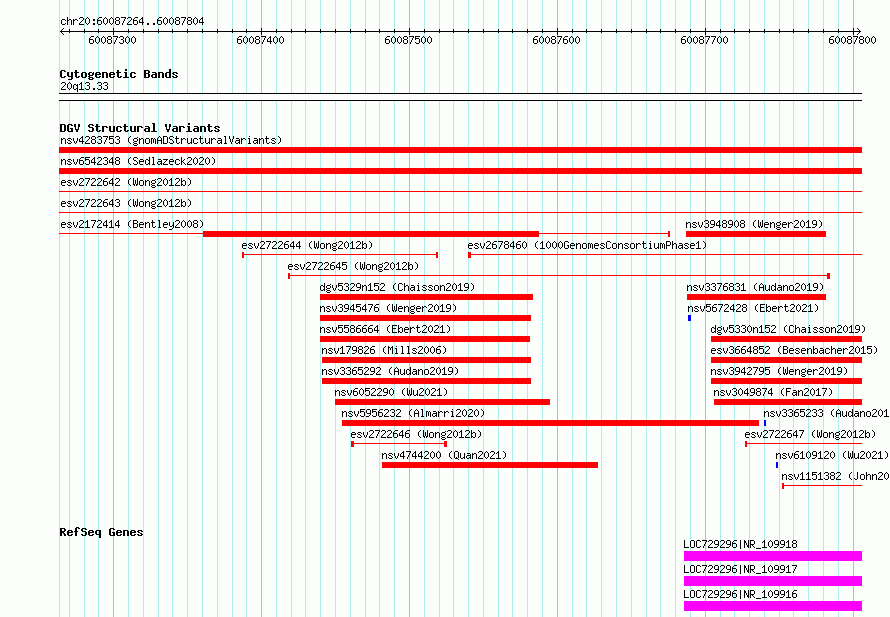This screenshot has height=617, width=890.
Task: Click the red bar under nsv4283753
Action: [x=460, y=150]
